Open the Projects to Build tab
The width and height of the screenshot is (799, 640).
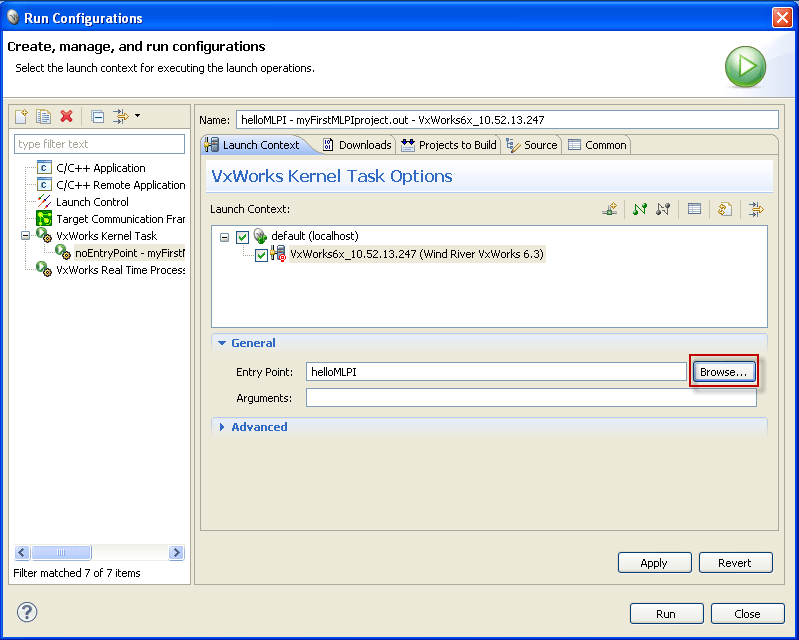(449, 145)
